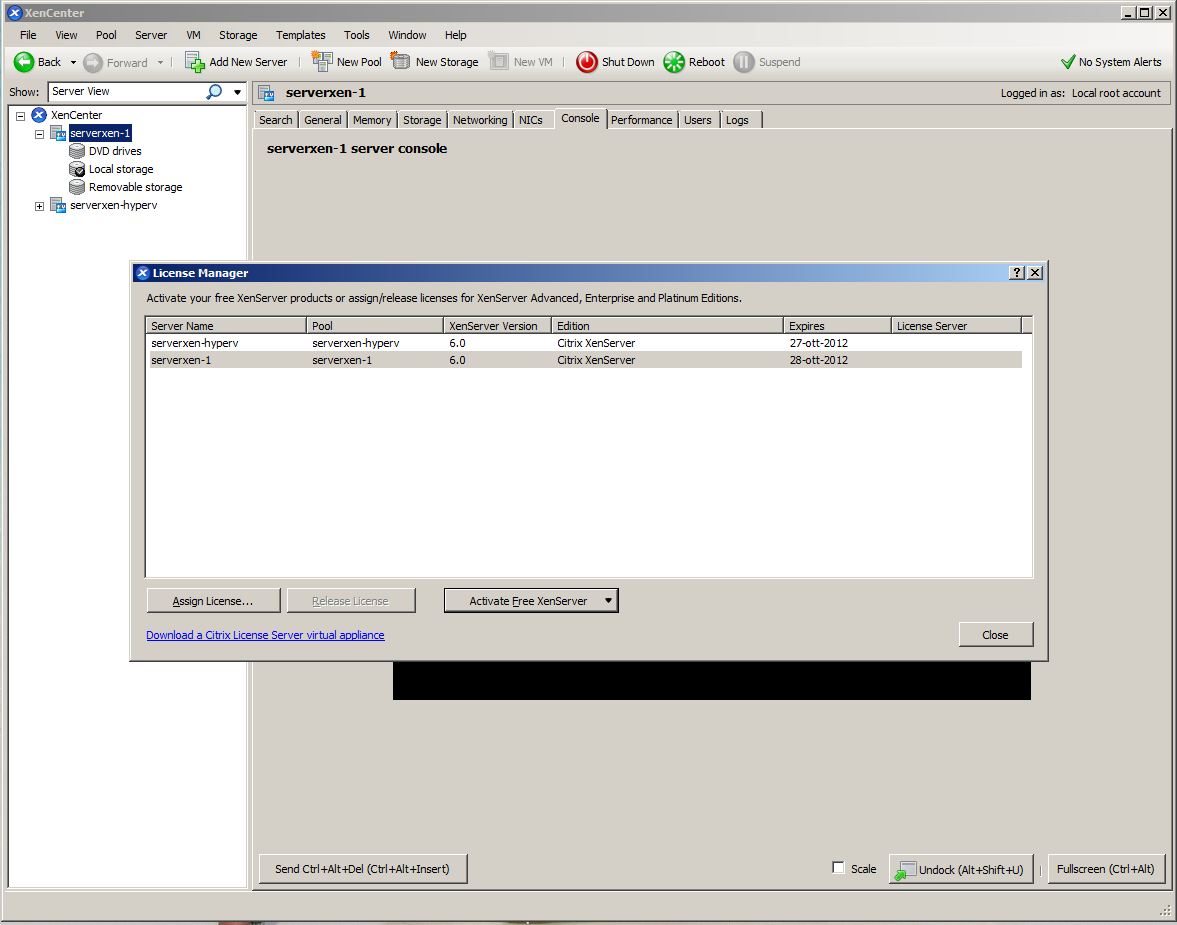Image resolution: width=1177 pixels, height=925 pixels.
Task: Toggle the Scale checkbox
Action: pyautogui.click(x=838, y=868)
